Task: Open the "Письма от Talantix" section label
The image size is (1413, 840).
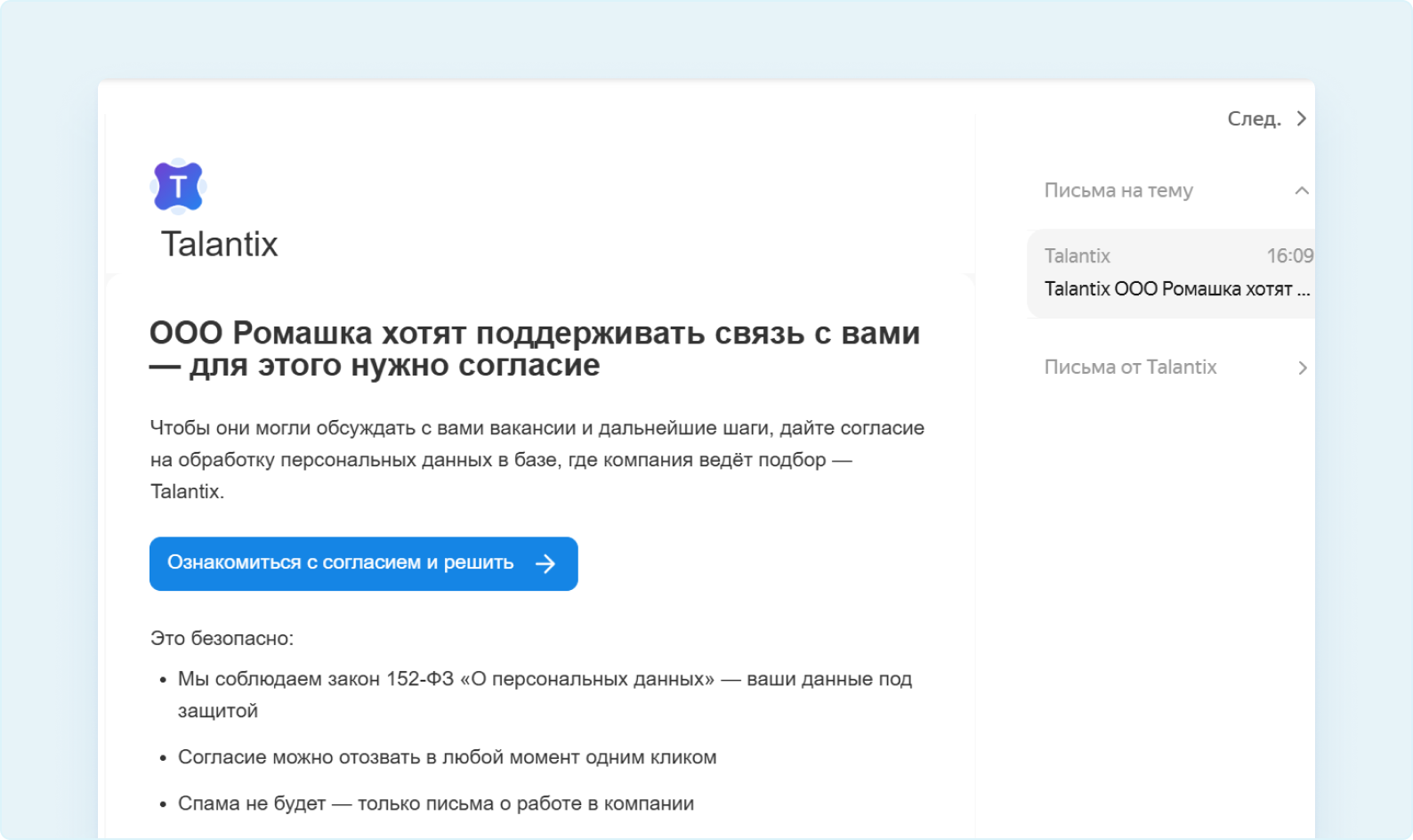Action: tap(1130, 367)
